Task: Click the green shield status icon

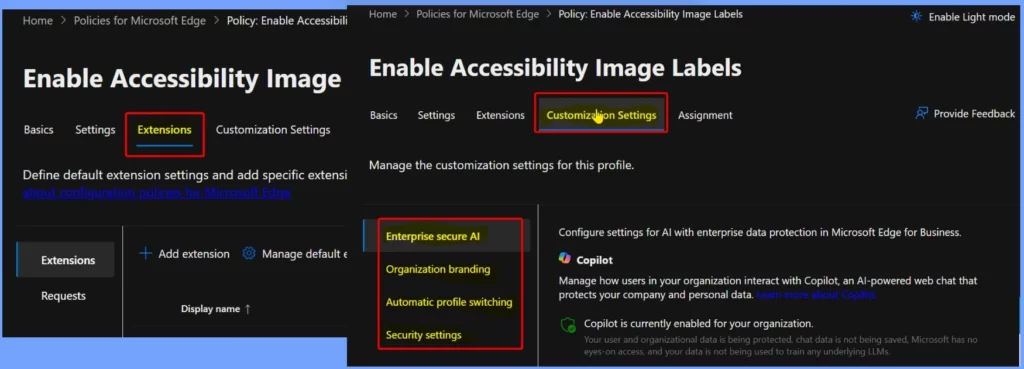Action: (568, 325)
